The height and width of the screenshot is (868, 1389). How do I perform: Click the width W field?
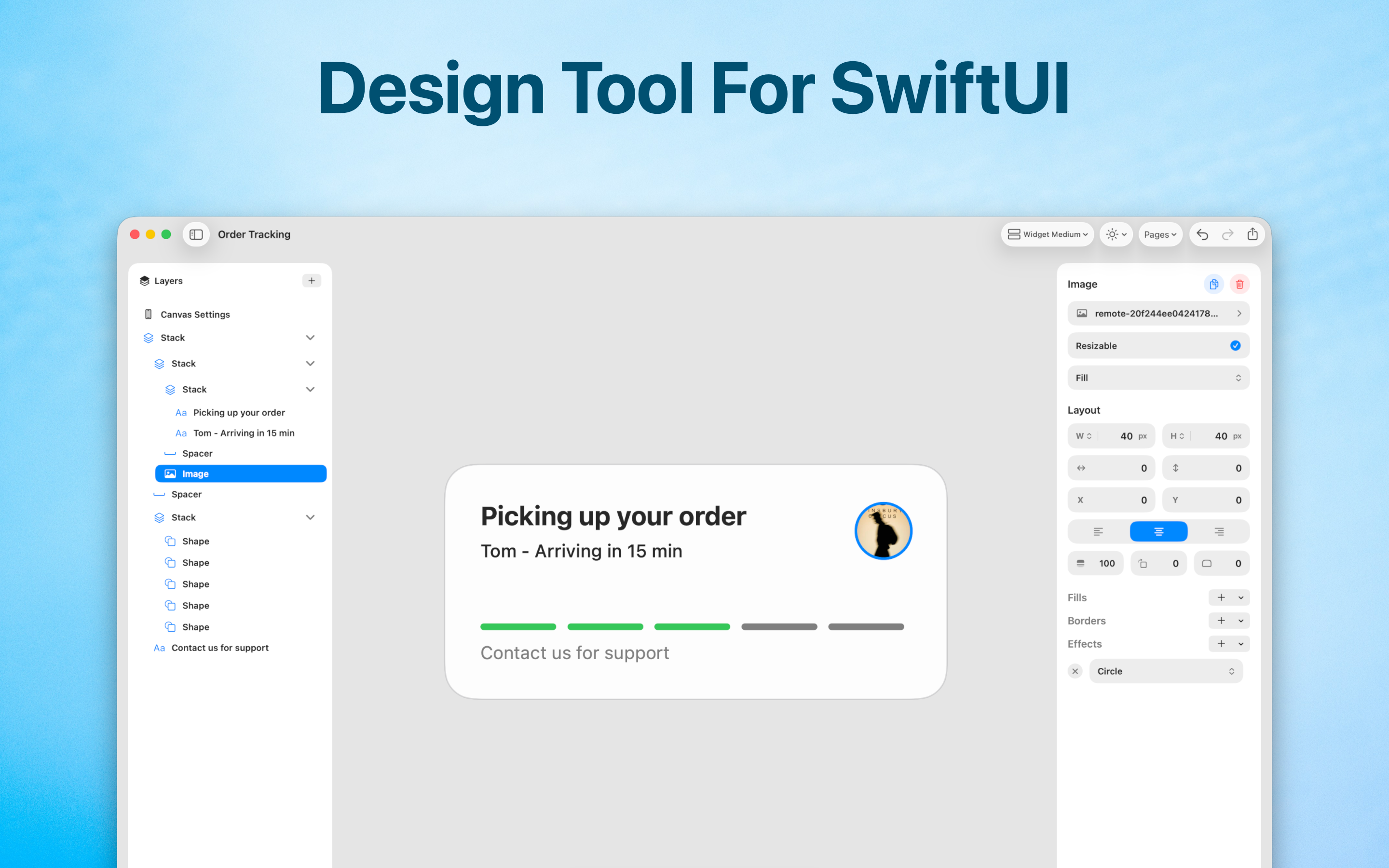tap(1111, 436)
